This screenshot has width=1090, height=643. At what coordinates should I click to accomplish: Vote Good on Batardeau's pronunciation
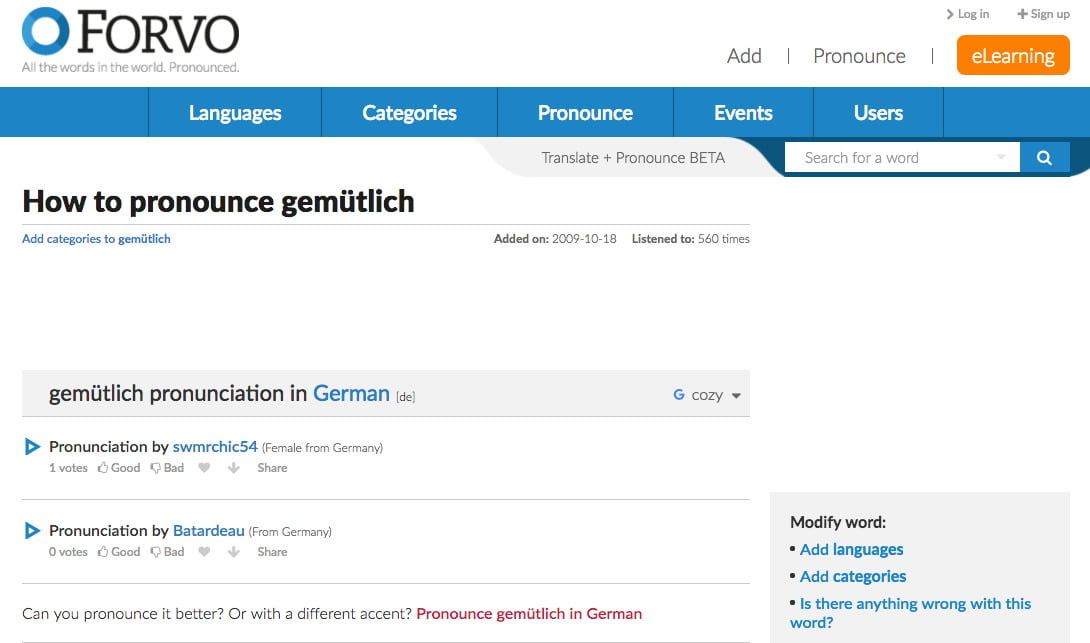click(119, 552)
